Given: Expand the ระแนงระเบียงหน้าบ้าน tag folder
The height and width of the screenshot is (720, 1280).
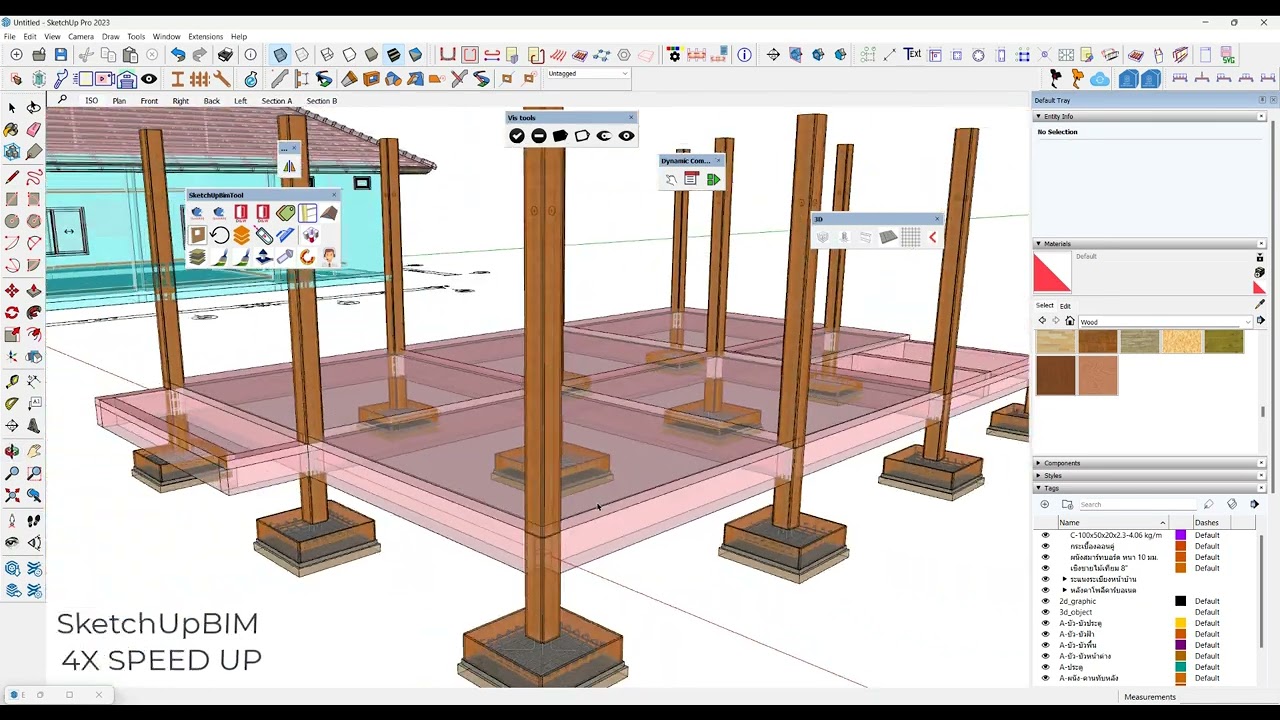Looking at the screenshot, I should [x=1065, y=579].
